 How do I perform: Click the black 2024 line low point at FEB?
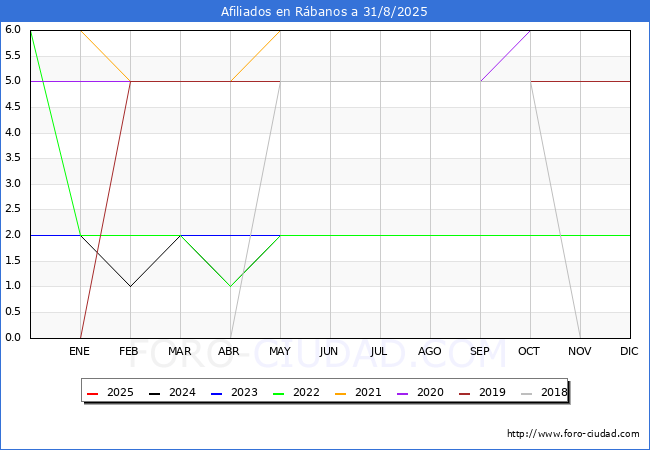pyautogui.click(x=131, y=286)
